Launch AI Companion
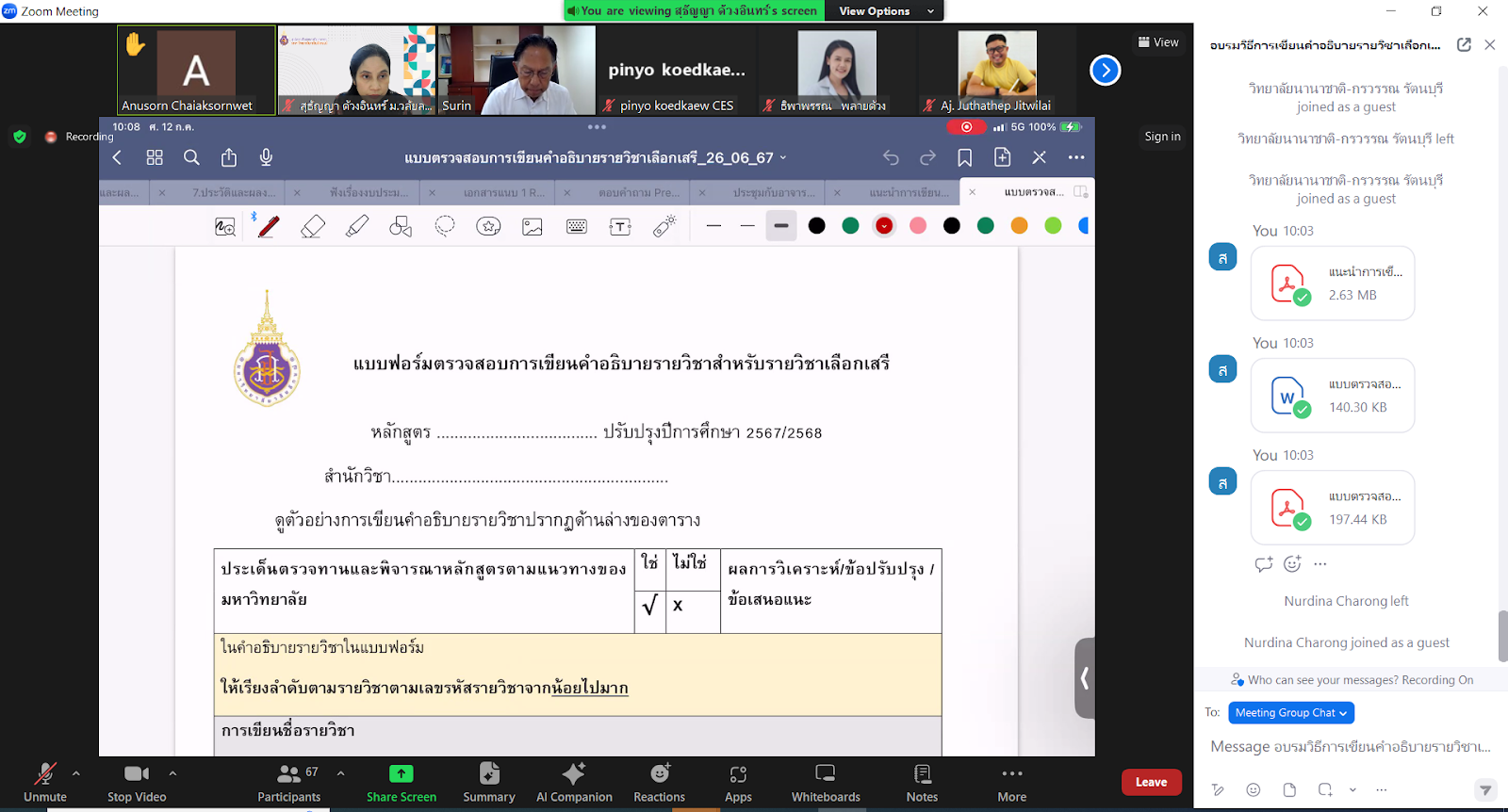The height and width of the screenshot is (812, 1508). click(x=574, y=782)
